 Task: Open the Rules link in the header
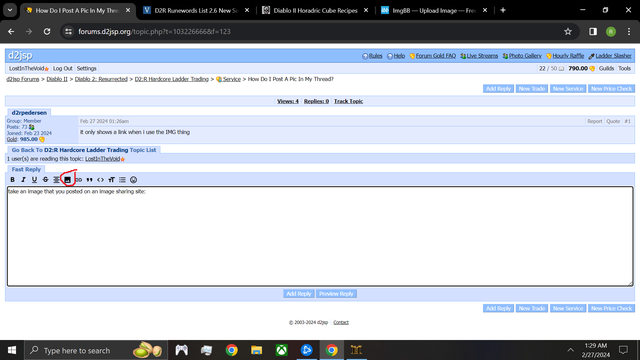pyautogui.click(x=376, y=56)
